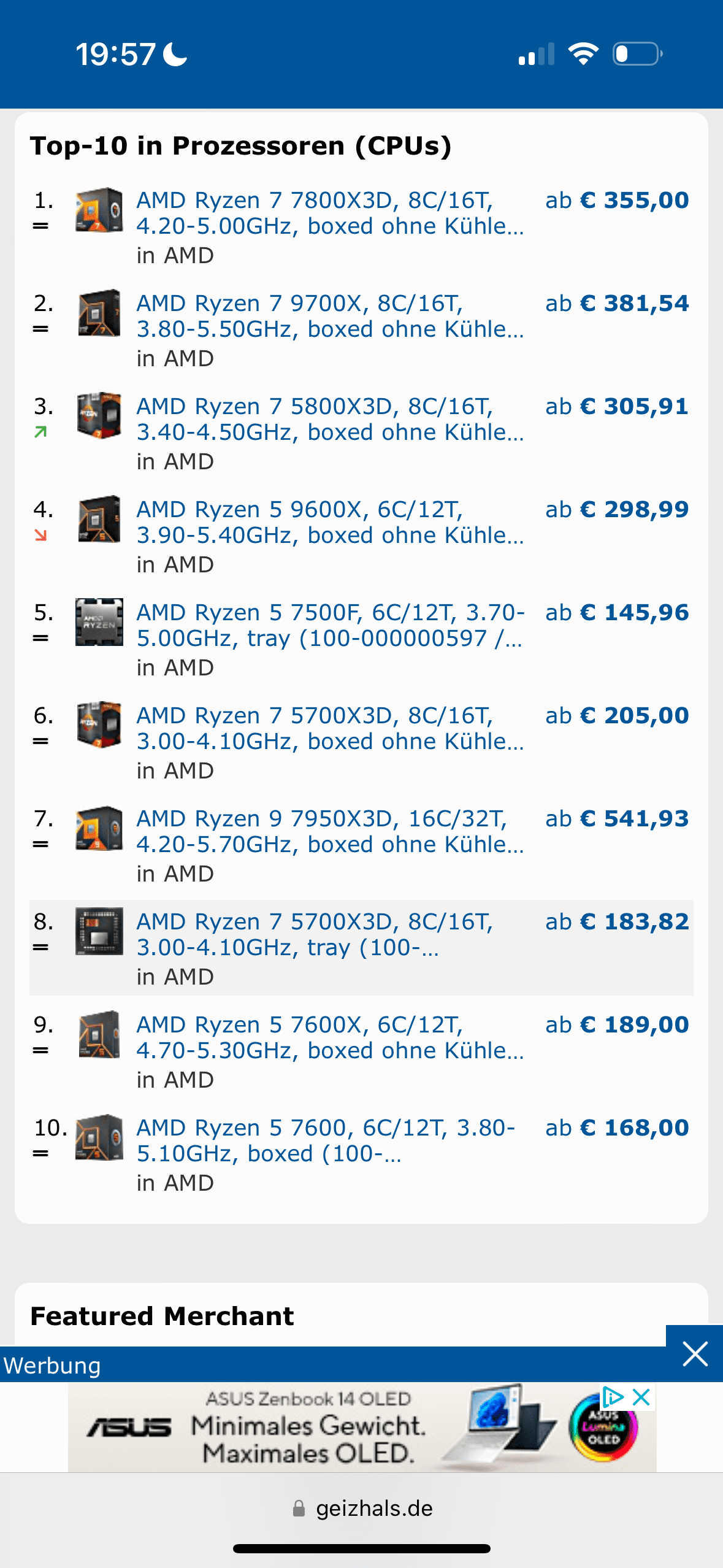The height and width of the screenshot is (1568, 723).
Task: Tap the Ryzen 5 7600X product thumbnail
Action: coord(99,1034)
